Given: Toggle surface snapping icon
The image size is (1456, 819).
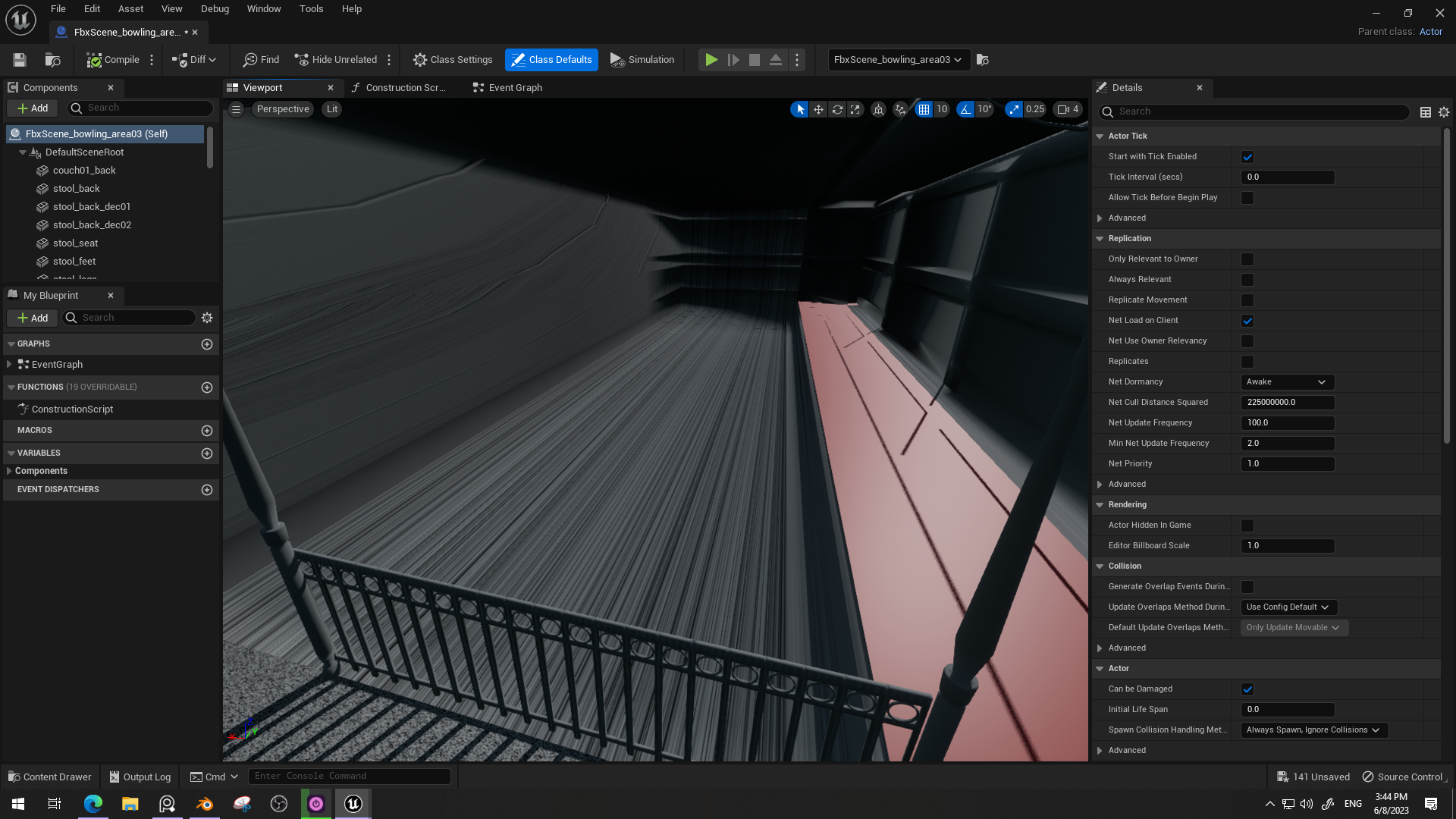Looking at the screenshot, I should [900, 109].
